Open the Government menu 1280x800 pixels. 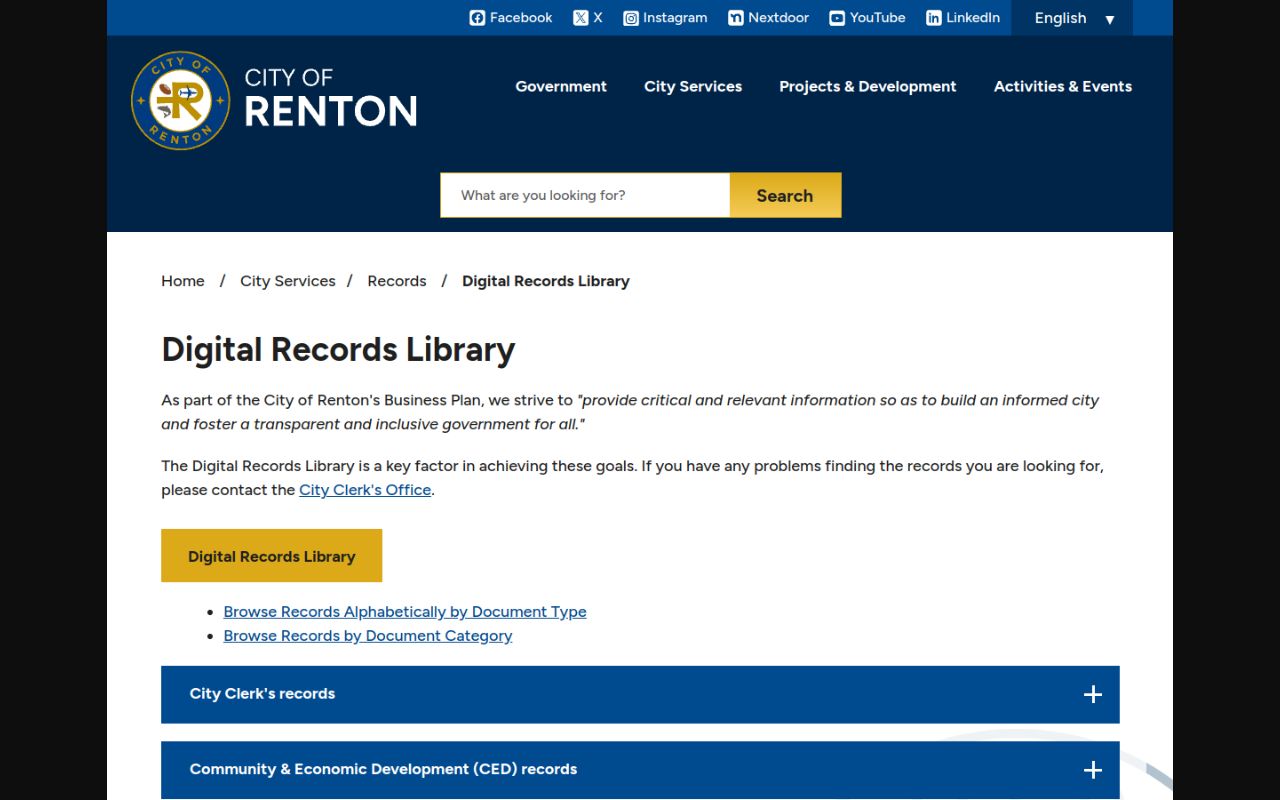561,86
